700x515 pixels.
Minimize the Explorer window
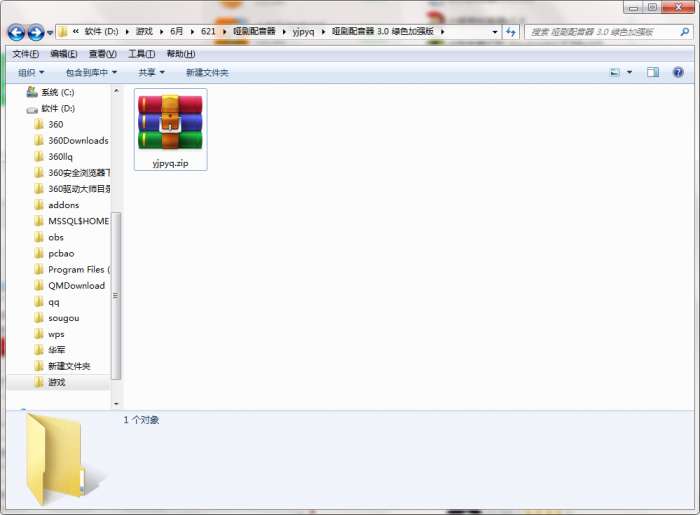pyautogui.click(x=633, y=8)
